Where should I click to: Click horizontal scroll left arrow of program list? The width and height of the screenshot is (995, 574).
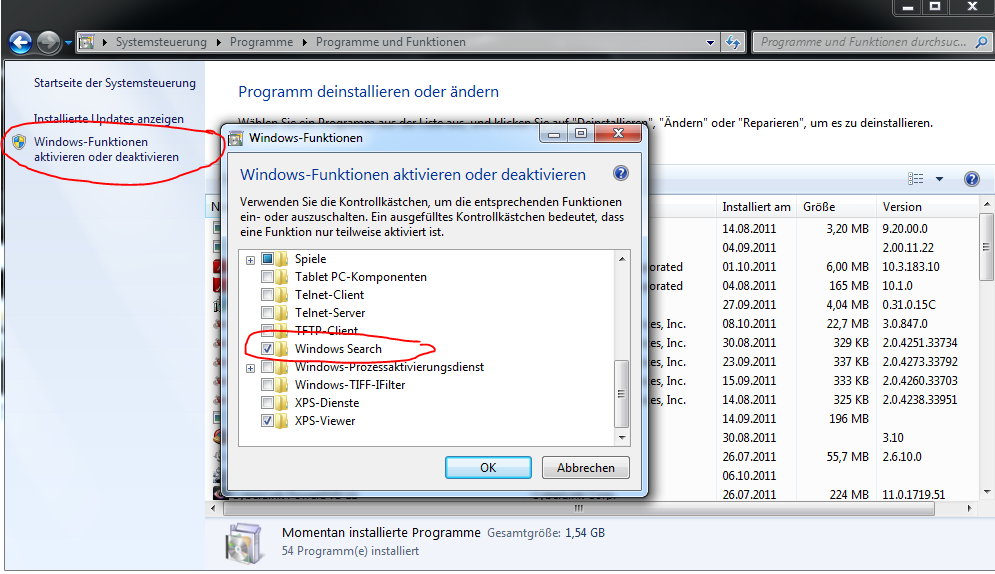coord(213,508)
